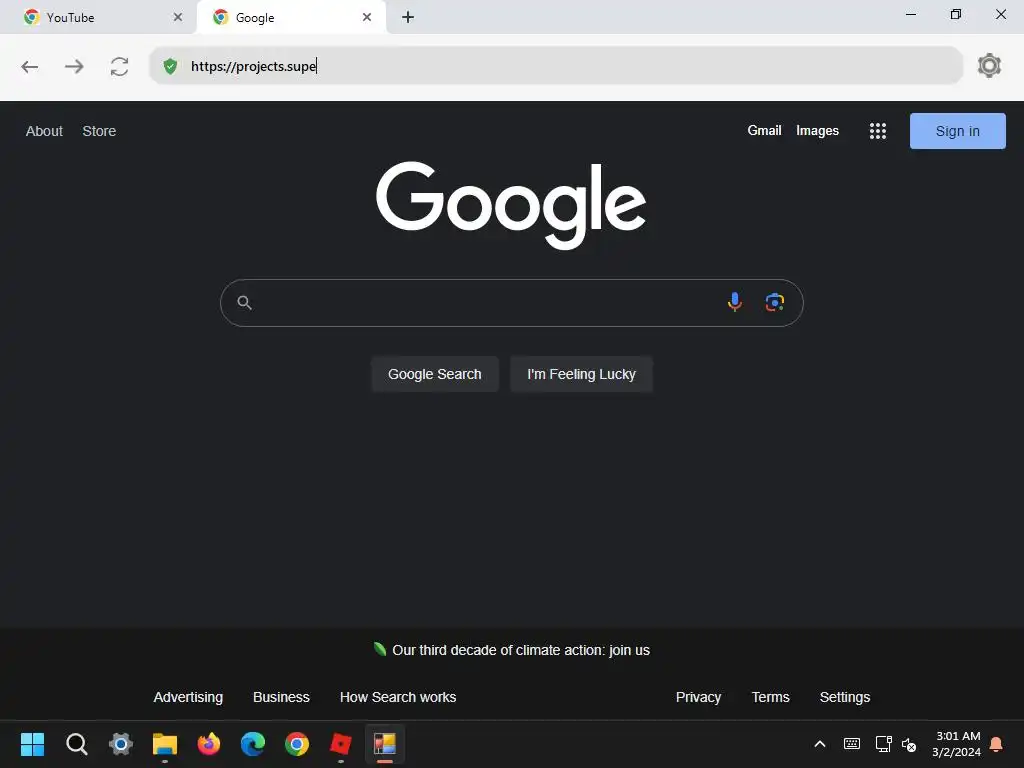The width and height of the screenshot is (1024, 768).
Task: Click I'm Feeling Lucky button
Action: click(x=581, y=374)
